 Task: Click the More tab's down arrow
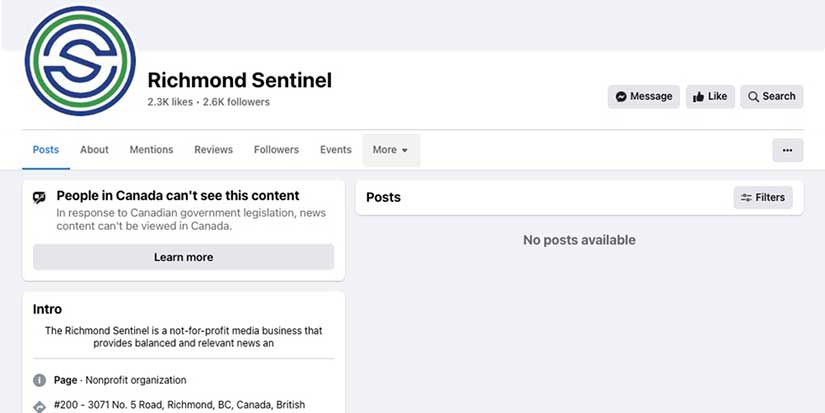tap(405, 150)
